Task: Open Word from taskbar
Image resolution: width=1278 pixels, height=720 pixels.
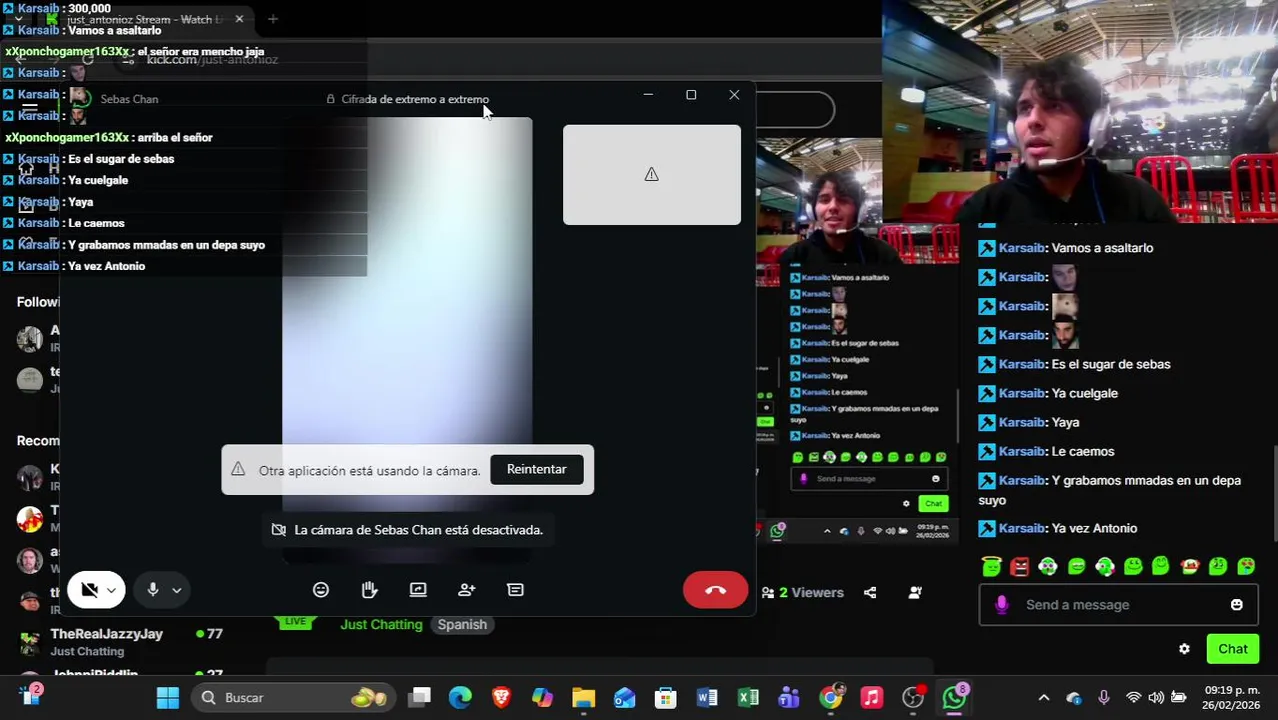Action: pos(707,698)
